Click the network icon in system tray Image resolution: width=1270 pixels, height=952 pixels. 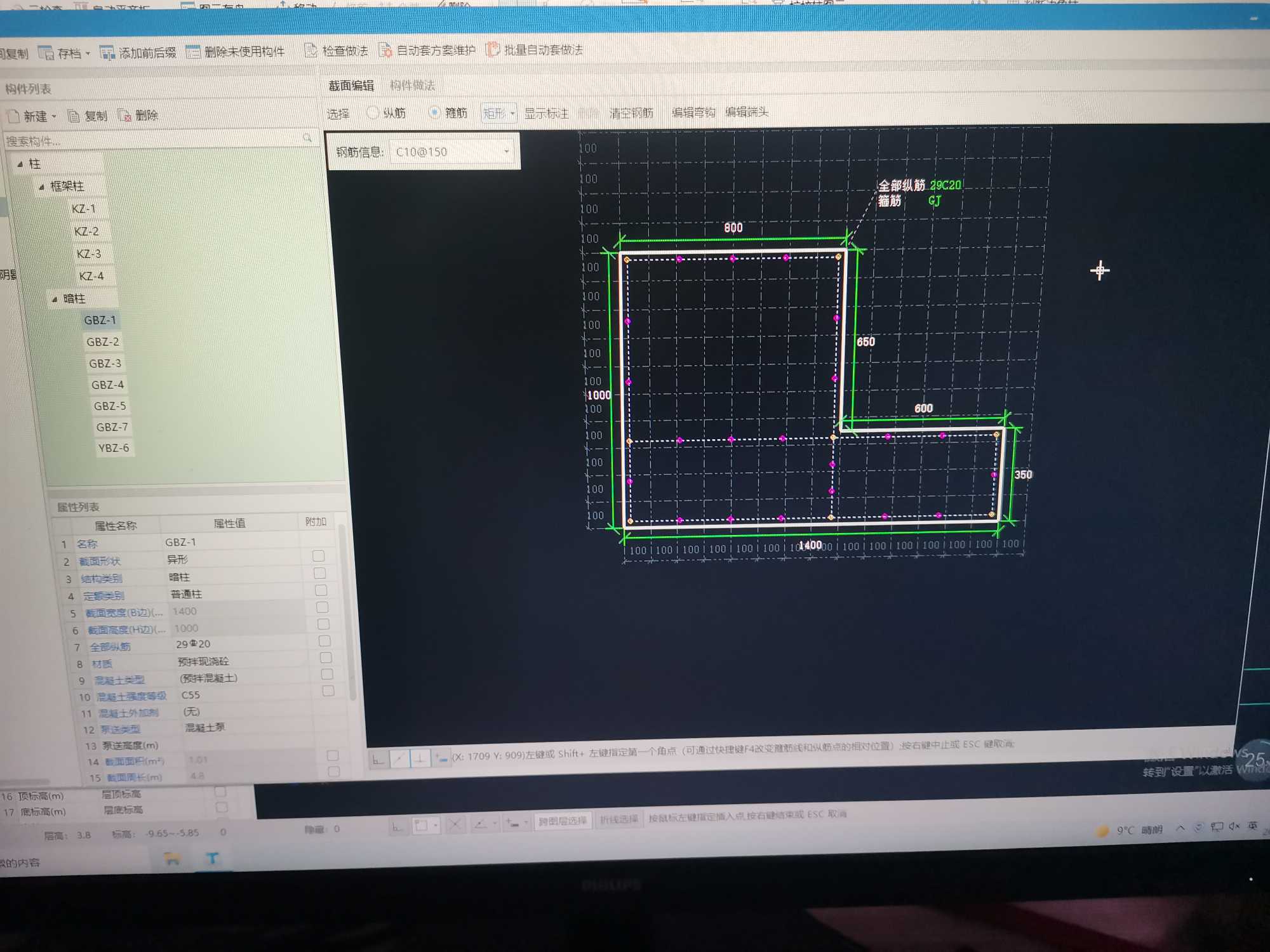tap(1217, 826)
